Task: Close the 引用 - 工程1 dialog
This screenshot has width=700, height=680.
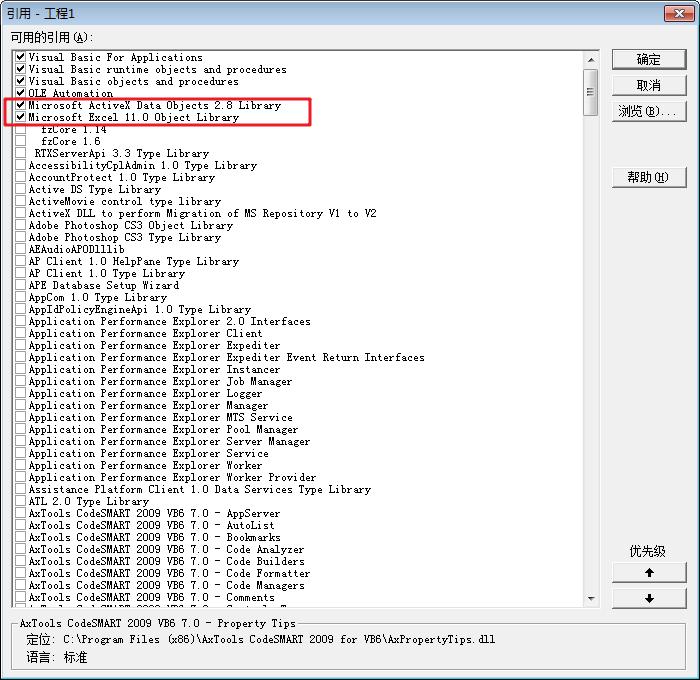Action: [x=679, y=14]
